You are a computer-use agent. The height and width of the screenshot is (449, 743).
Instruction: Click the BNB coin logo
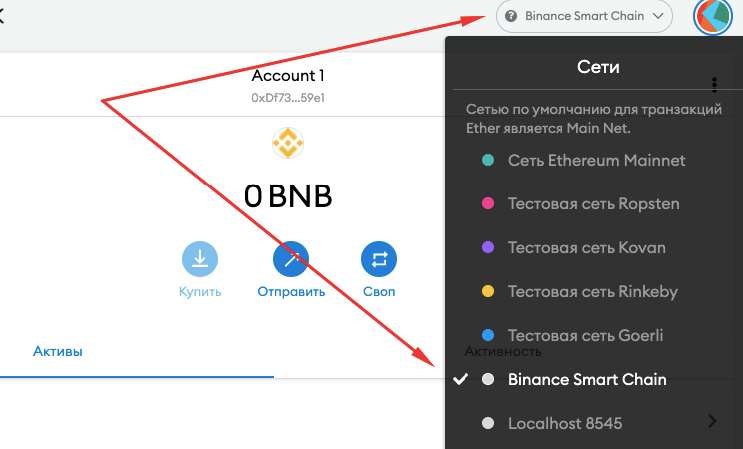point(288,144)
